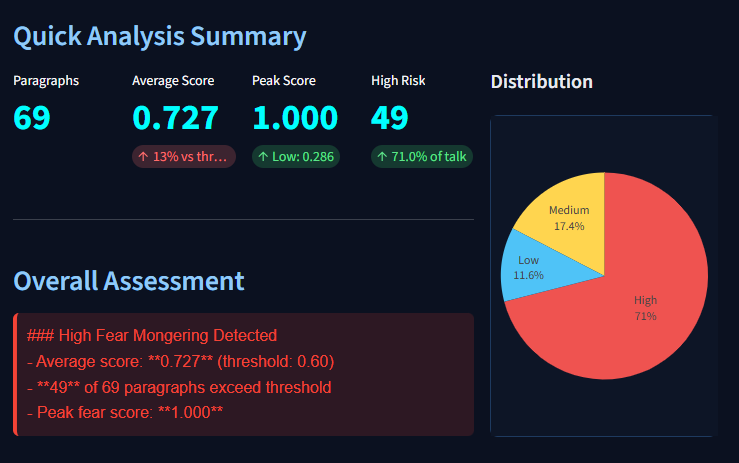Click the Overall Assessment heading
Viewport: 739px width, 463px height.
pos(129,281)
